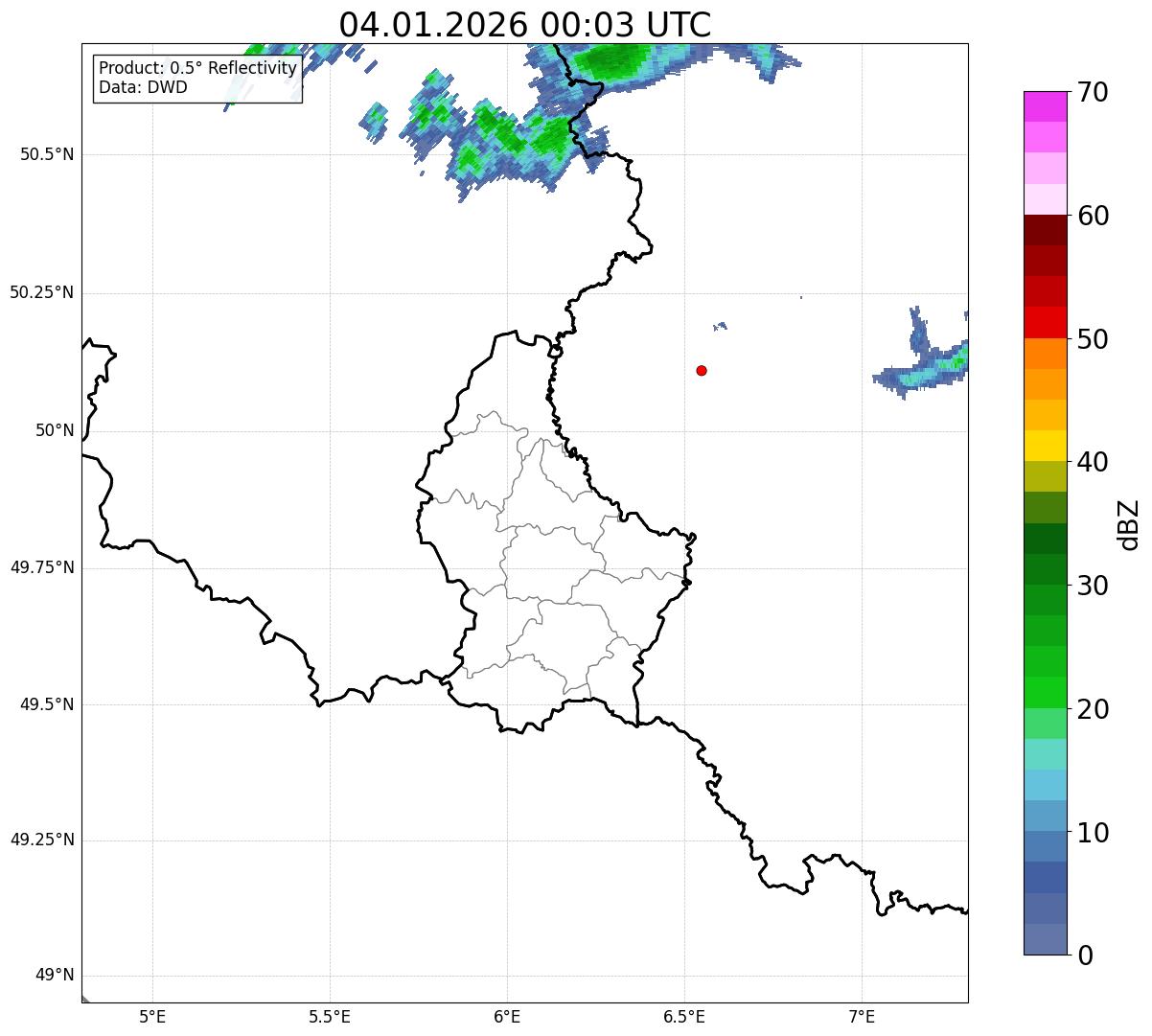1152x1036 pixels.
Task: Click the 20 tick on colorbar
Action: point(1093,709)
